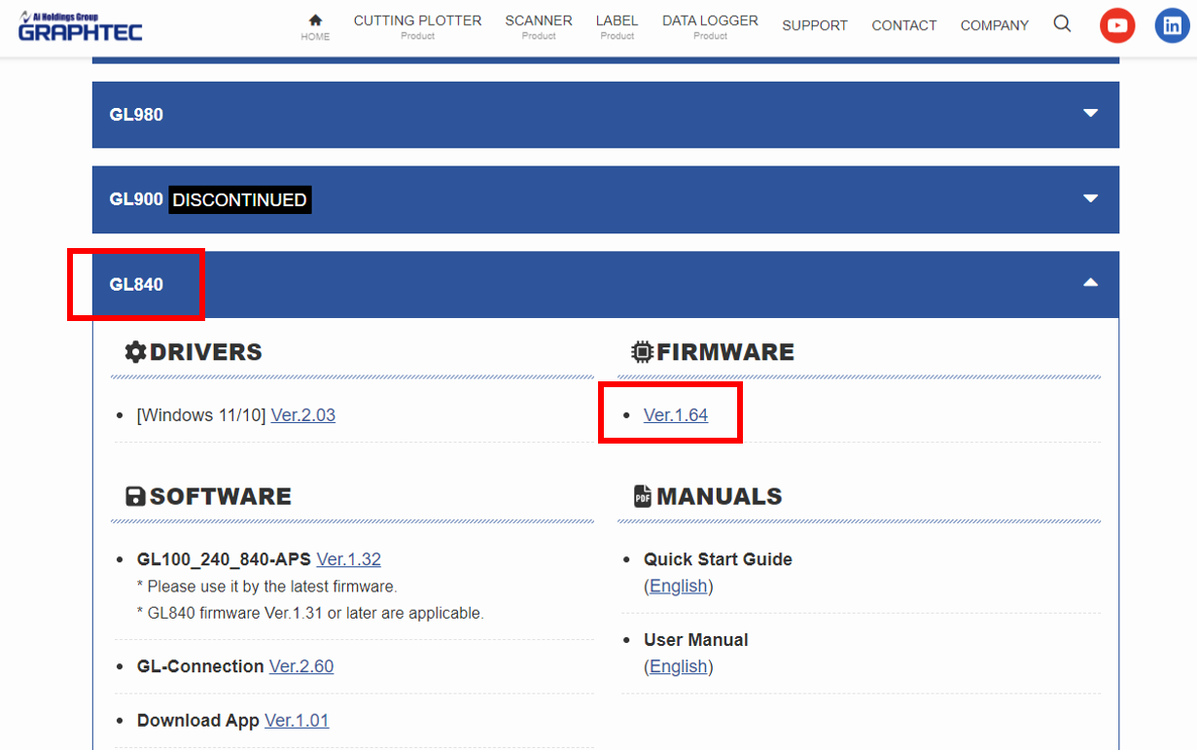Expand the GL900 discontinued section arrow
Viewport: 1199px width, 750px height.
click(x=1090, y=199)
